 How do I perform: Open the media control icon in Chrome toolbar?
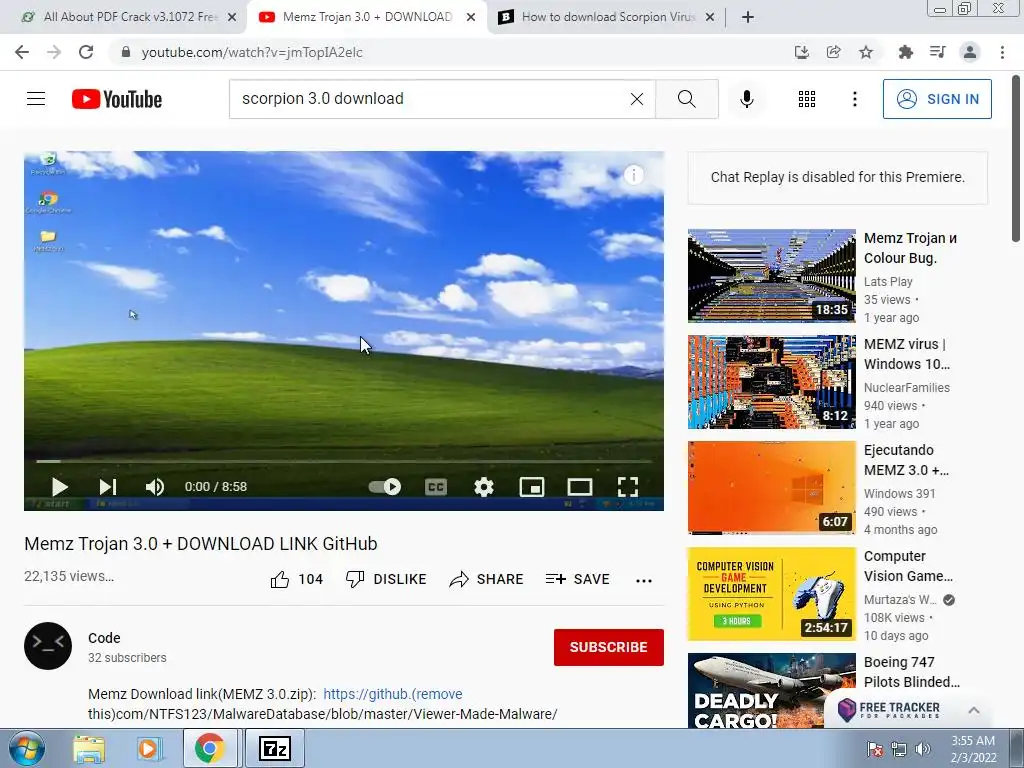pyautogui.click(x=937, y=52)
